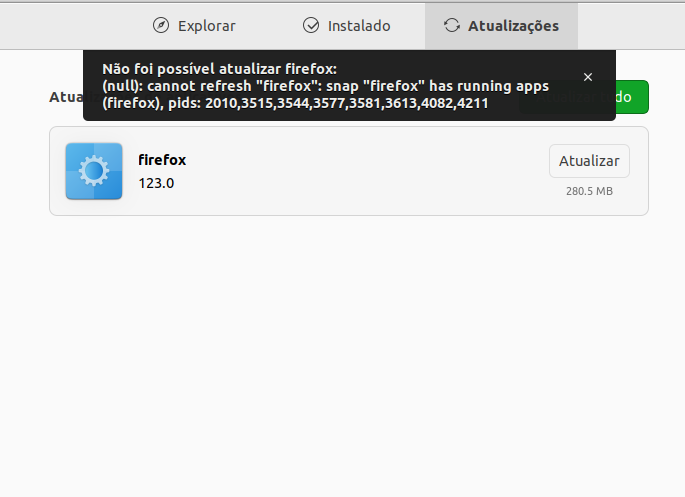The image size is (685, 497).
Task: Open the Explorar tab label
Action: (206, 25)
